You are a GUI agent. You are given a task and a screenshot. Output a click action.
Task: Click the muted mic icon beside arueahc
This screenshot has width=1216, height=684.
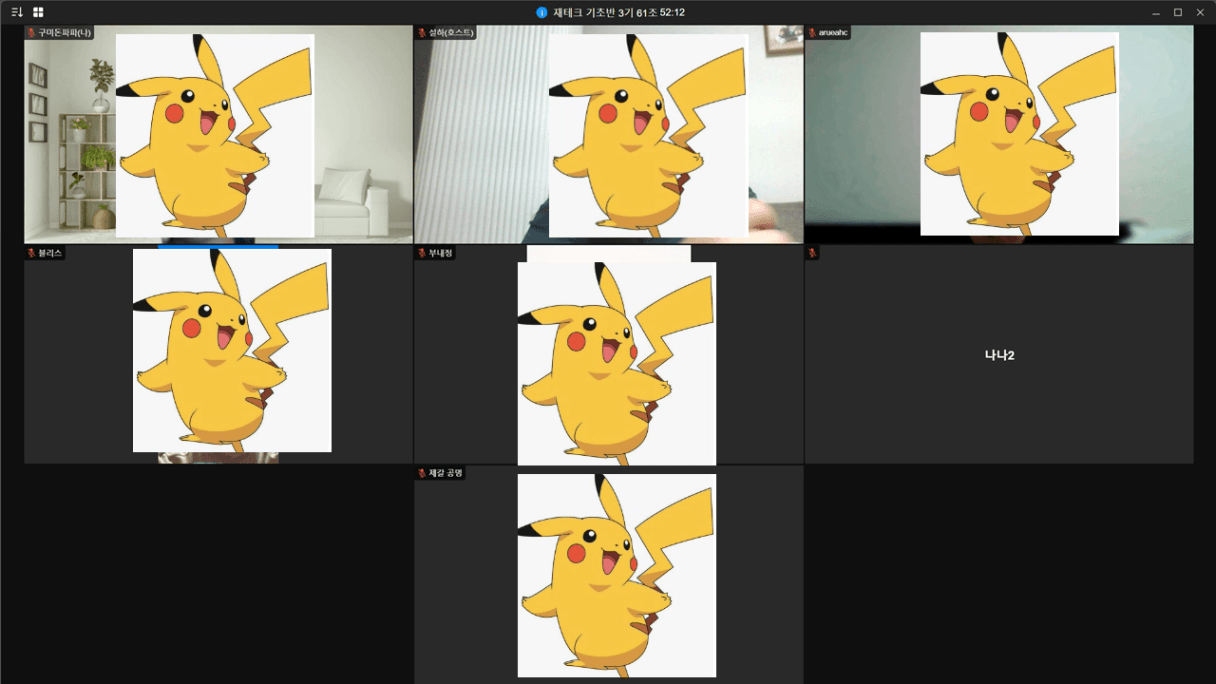[x=812, y=33]
